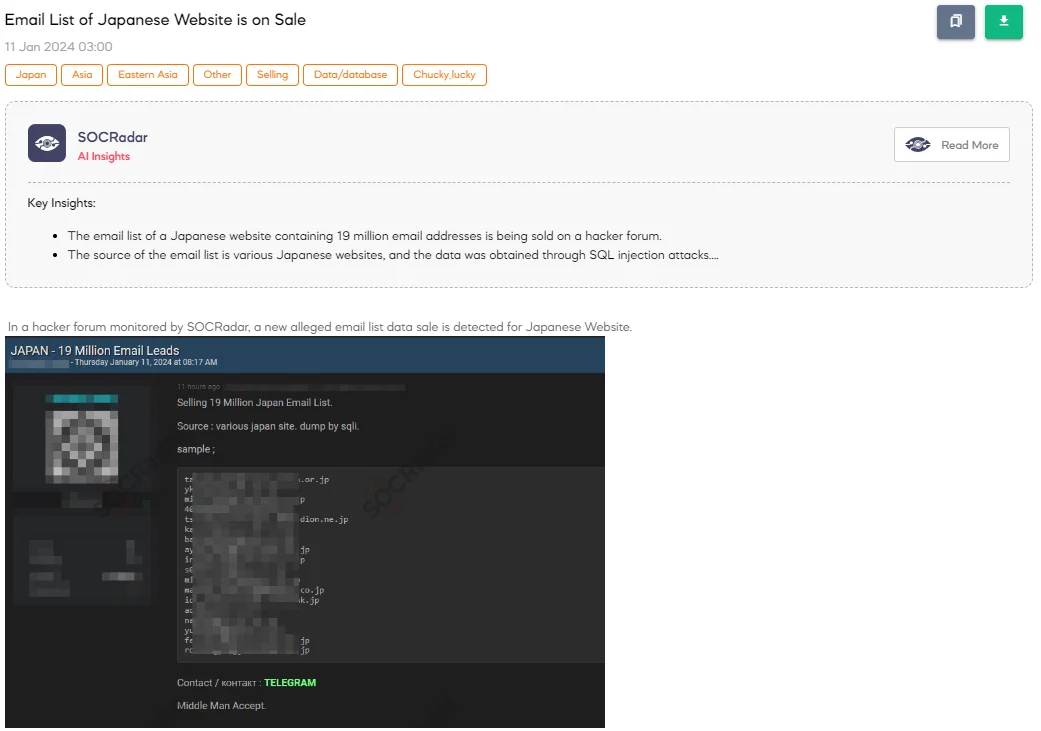This screenshot has width=1041, height=731.
Task: Select the Eastern Asia tag
Action: pyautogui.click(x=148, y=75)
